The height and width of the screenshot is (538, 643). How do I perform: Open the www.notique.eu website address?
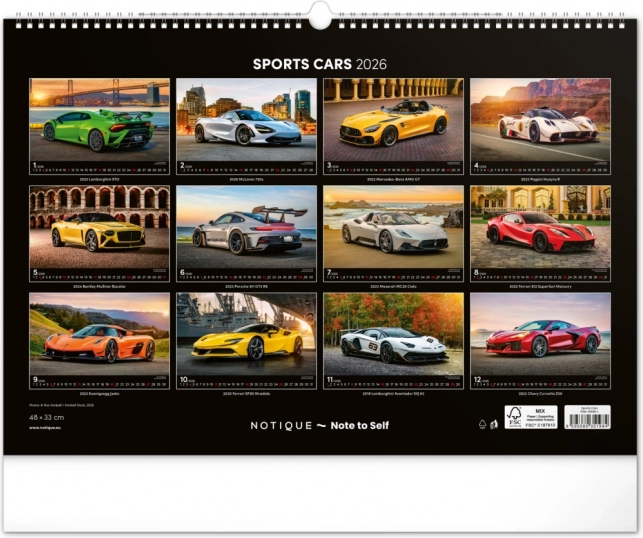pyautogui.click(x=45, y=428)
